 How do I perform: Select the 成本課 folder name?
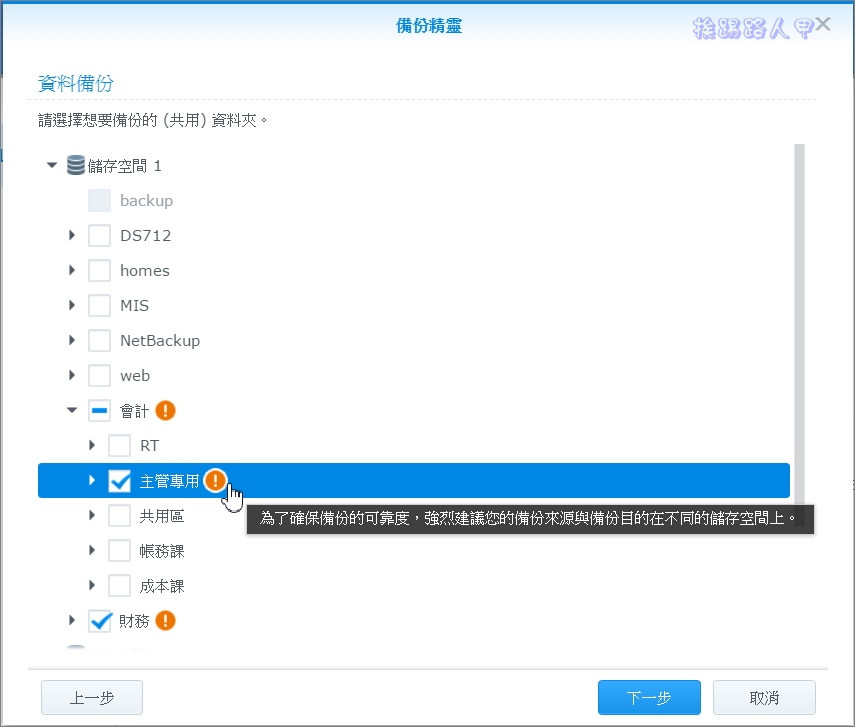(162, 586)
